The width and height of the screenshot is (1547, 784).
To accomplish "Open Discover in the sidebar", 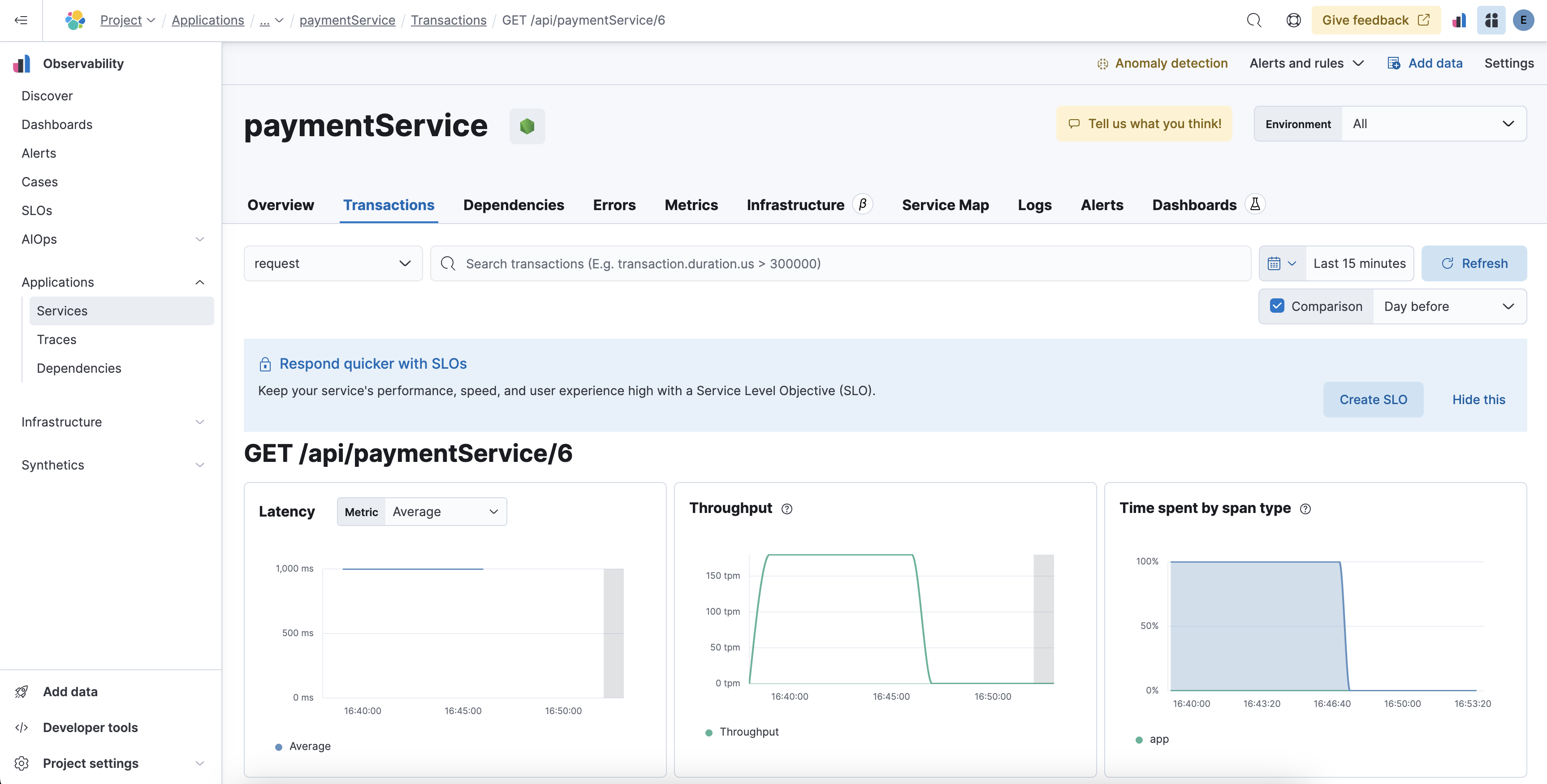I will tap(47, 96).
